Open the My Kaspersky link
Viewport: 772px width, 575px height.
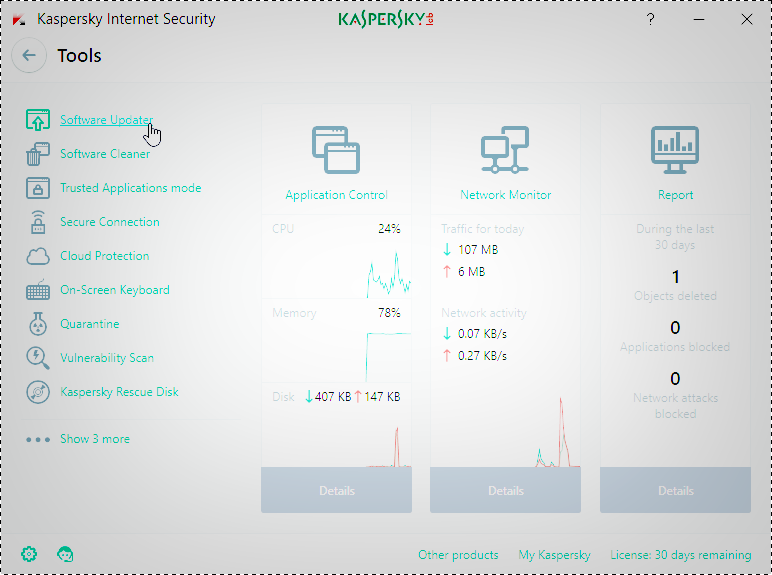(x=554, y=555)
